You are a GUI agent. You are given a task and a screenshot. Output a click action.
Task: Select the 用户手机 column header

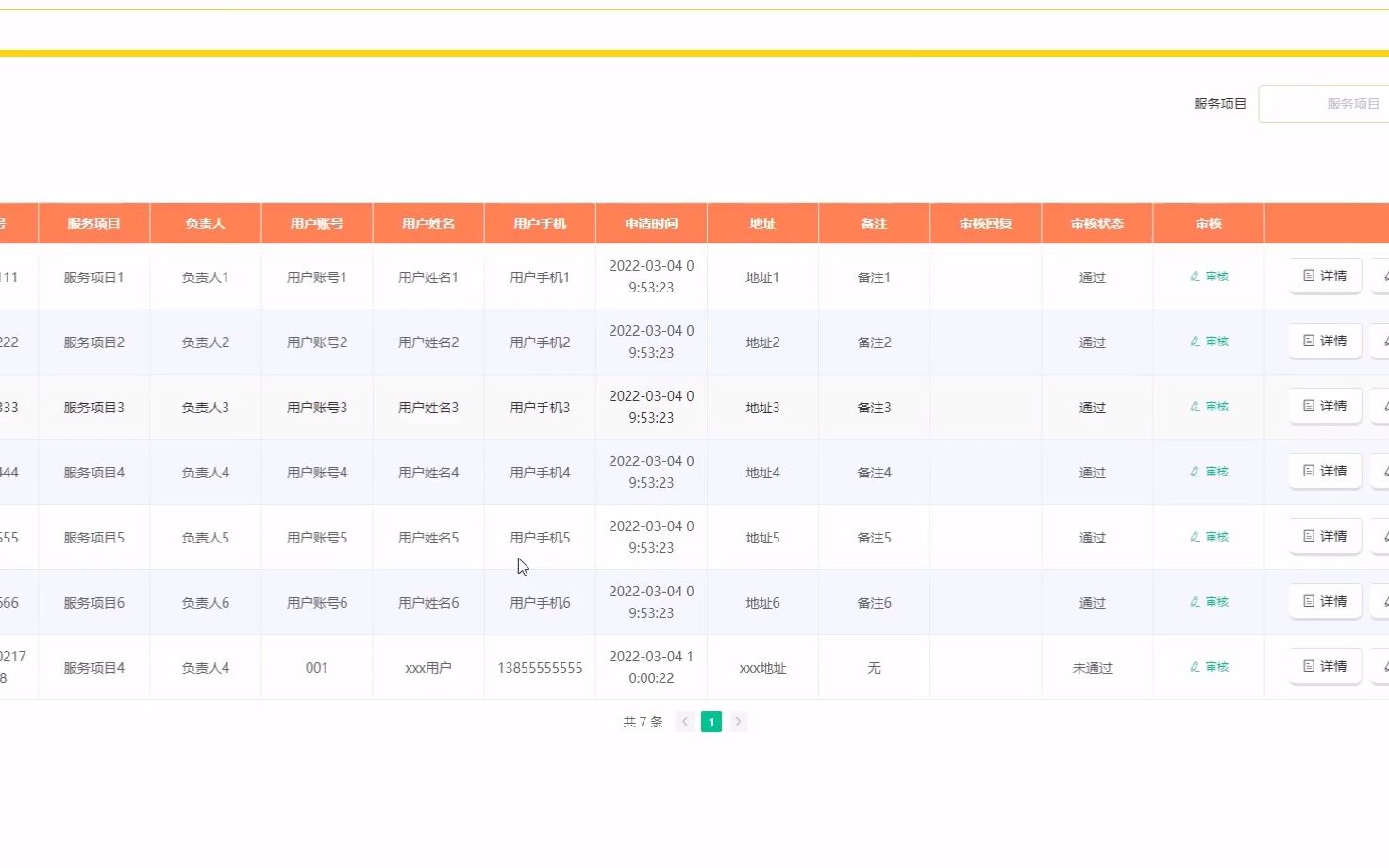(x=540, y=224)
